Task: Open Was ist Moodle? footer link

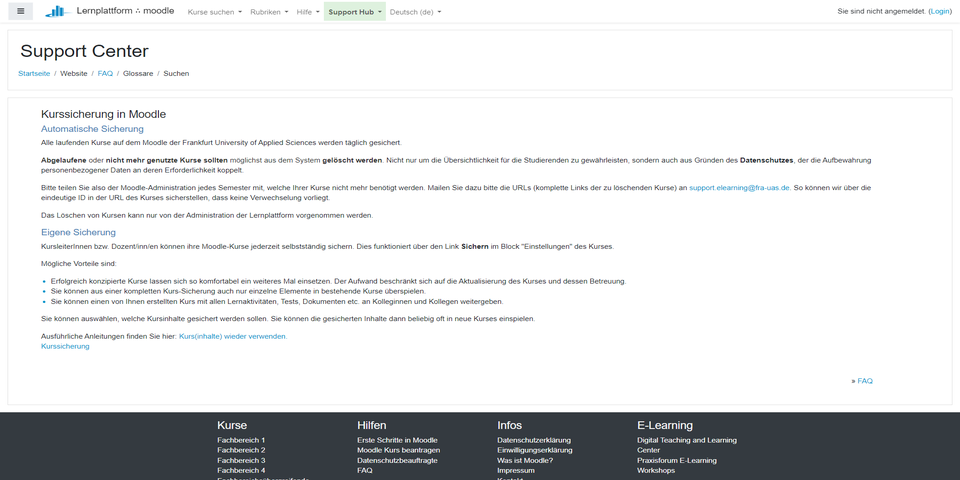Action: coord(525,460)
